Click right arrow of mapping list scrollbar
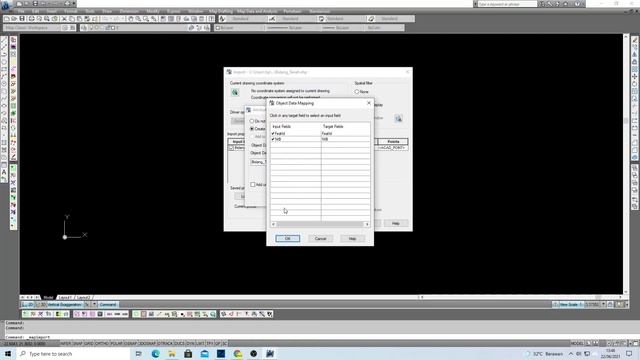 367,224
